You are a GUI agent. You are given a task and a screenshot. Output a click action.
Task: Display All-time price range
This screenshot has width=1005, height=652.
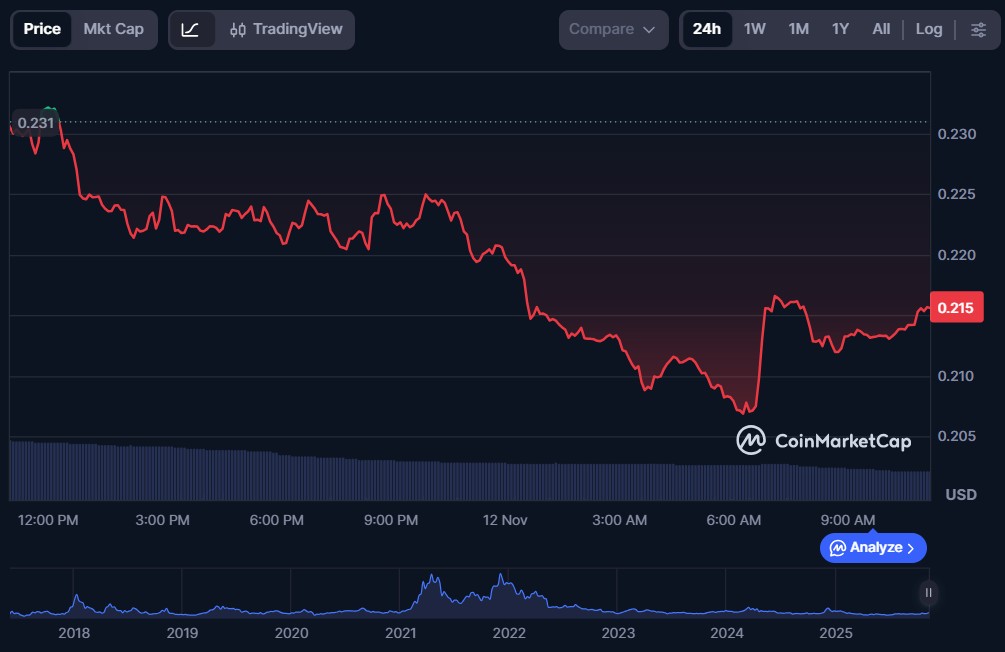click(x=881, y=29)
